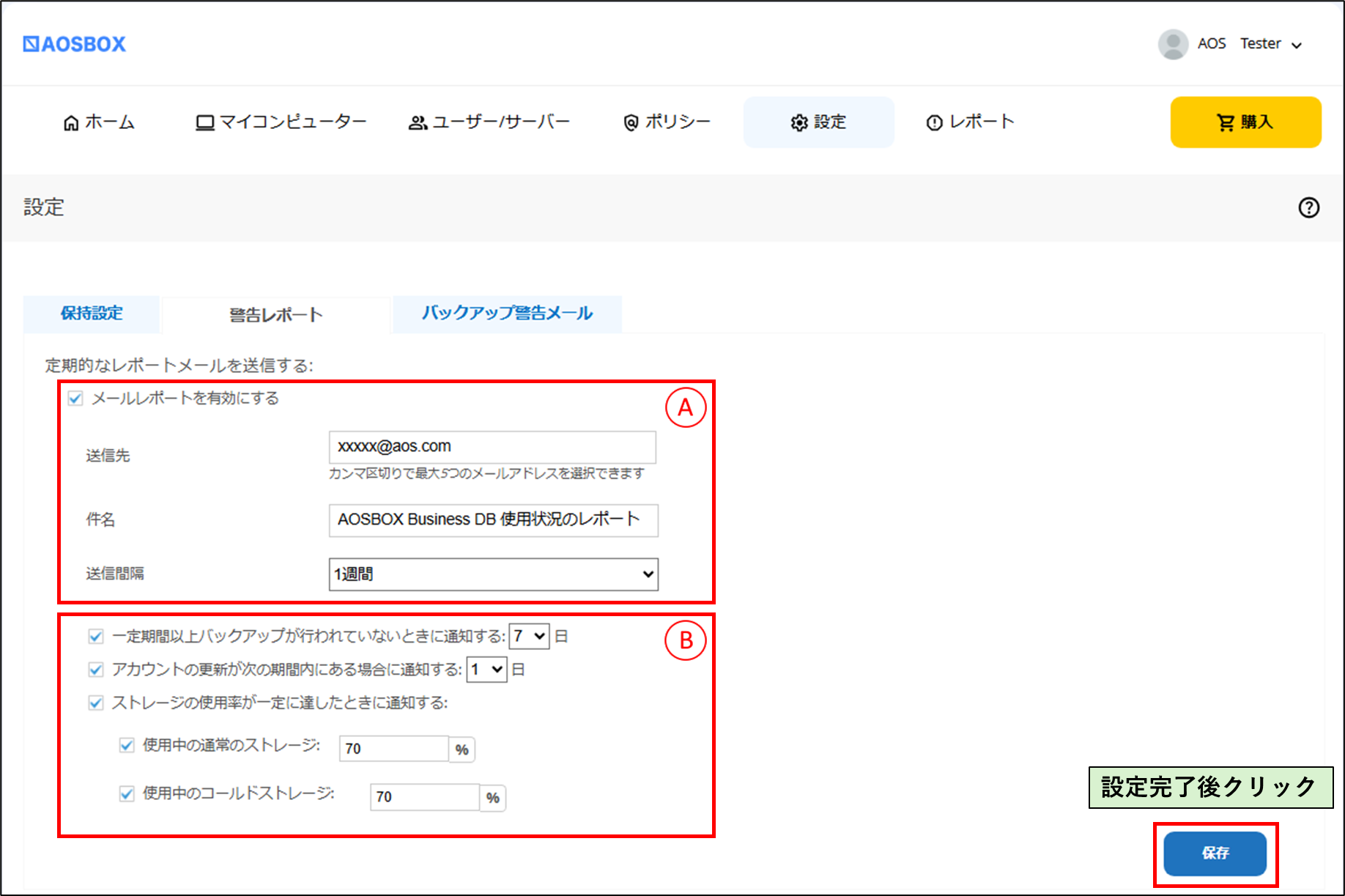Click the 件名 subject field
This screenshot has height=896, width=1345.
[493, 520]
